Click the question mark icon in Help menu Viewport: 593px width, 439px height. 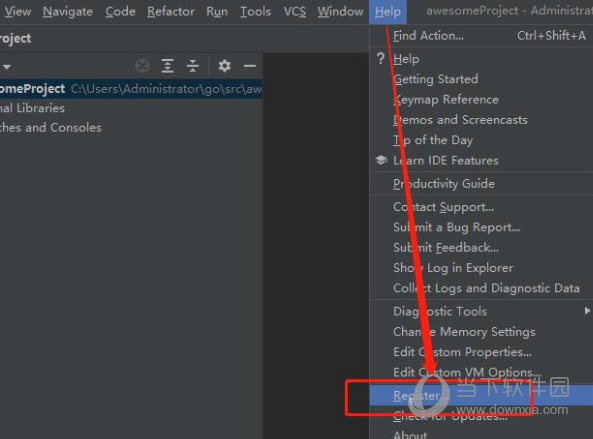click(x=381, y=59)
